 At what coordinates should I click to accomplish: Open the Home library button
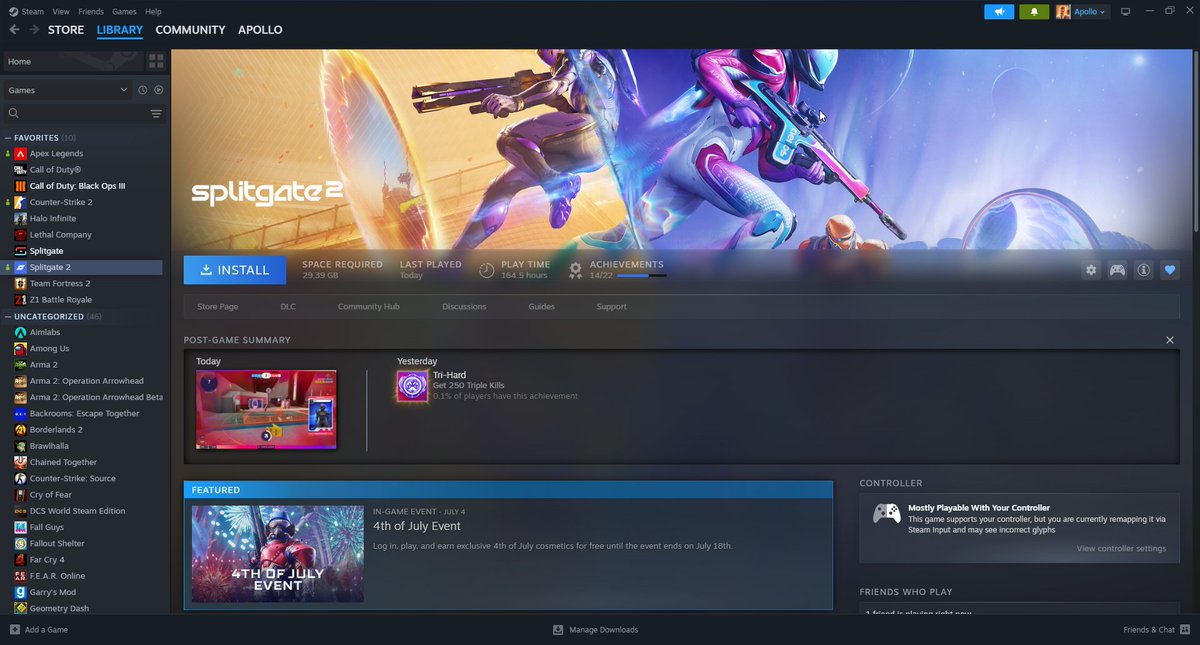pyautogui.click(x=72, y=61)
